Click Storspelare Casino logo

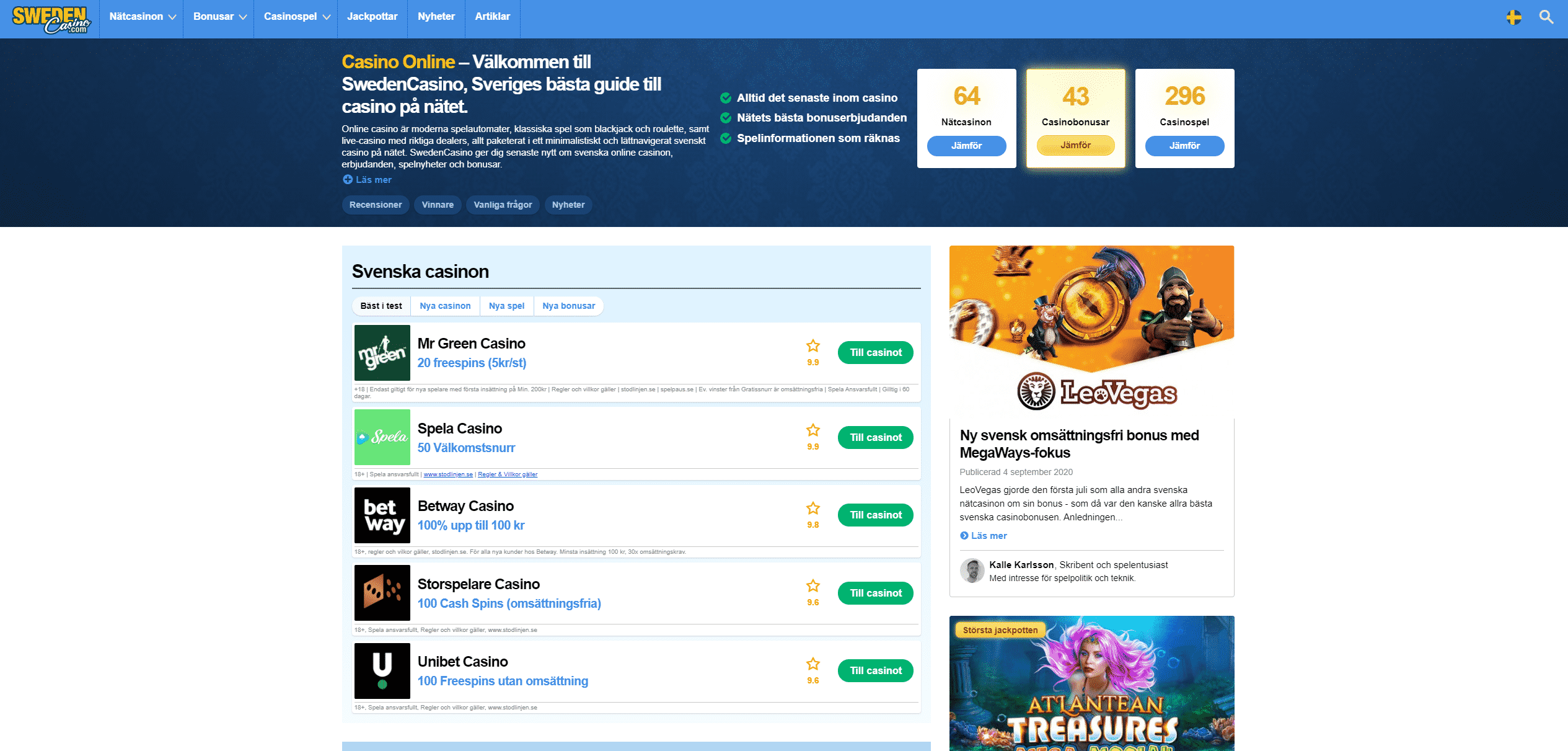(x=382, y=593)
